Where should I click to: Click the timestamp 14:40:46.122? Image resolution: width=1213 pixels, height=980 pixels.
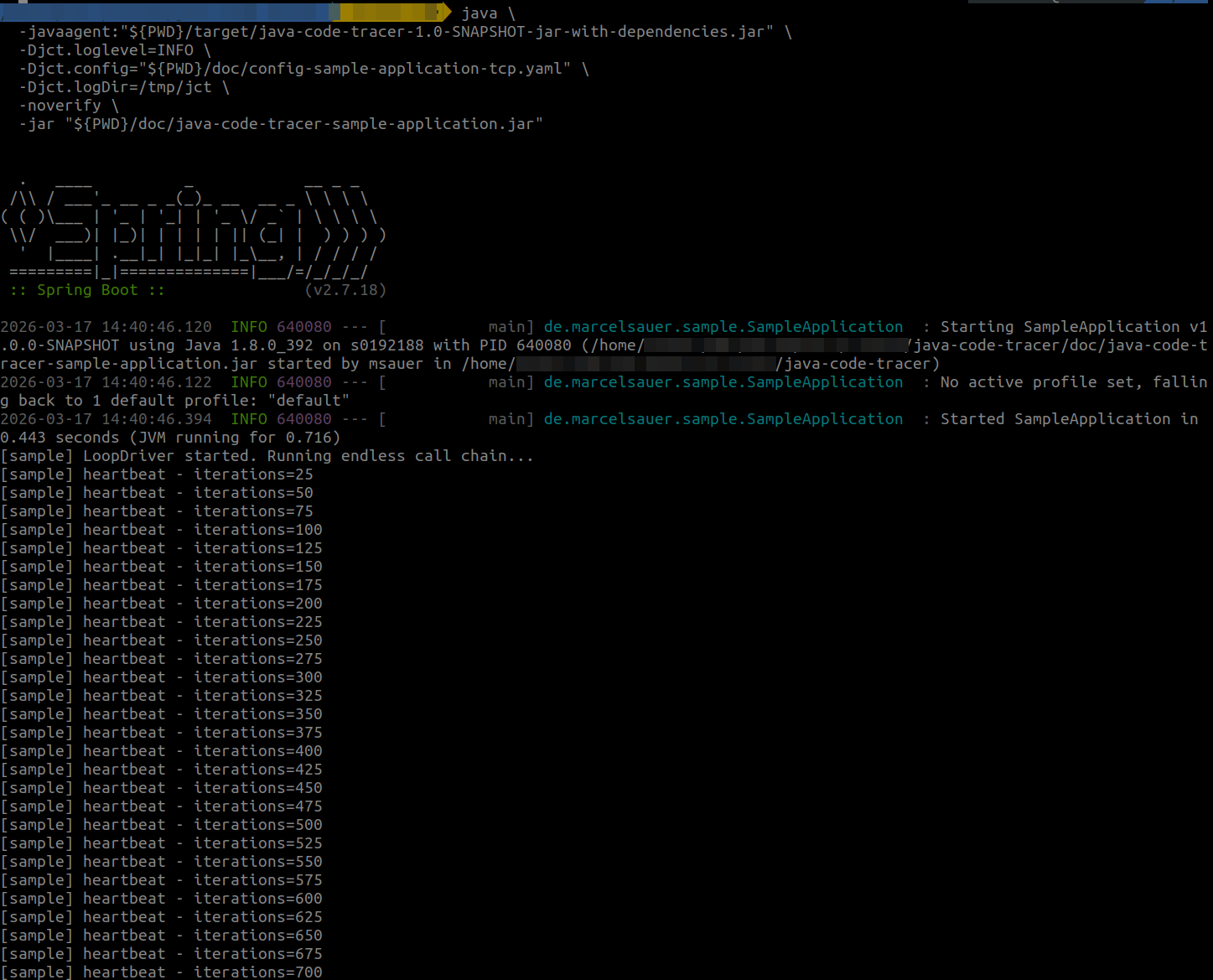point(157,382)
